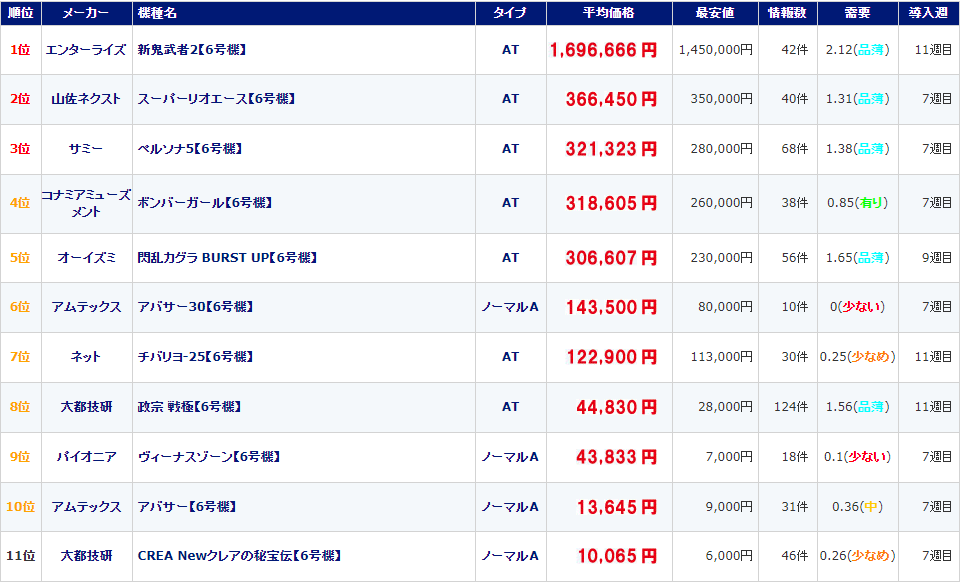Screen dimensions: 961x583
Task: Click average price 321,323円
Action: (x=611, y=149)
